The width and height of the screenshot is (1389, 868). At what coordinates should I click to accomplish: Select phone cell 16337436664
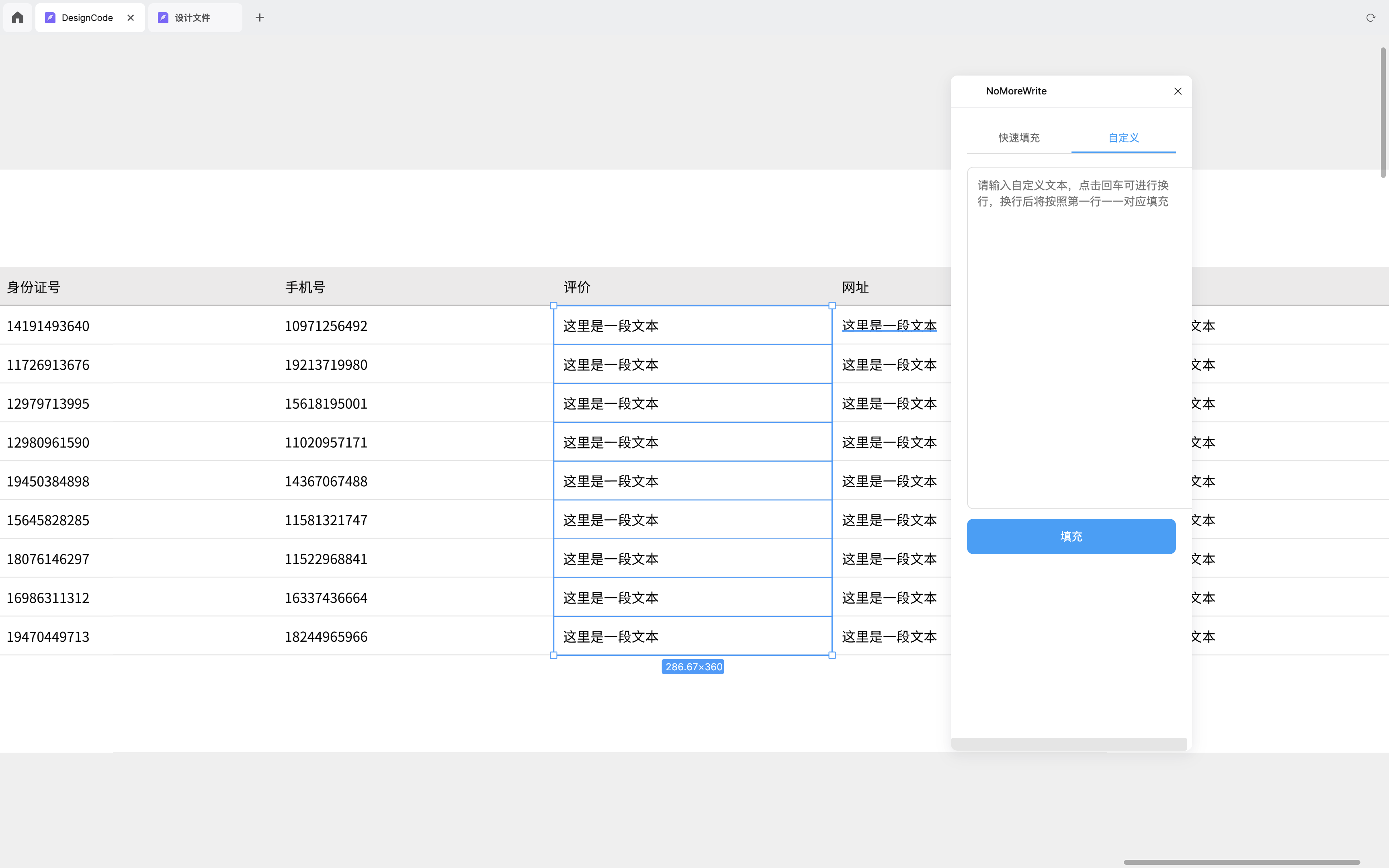(x=326, y=598)
